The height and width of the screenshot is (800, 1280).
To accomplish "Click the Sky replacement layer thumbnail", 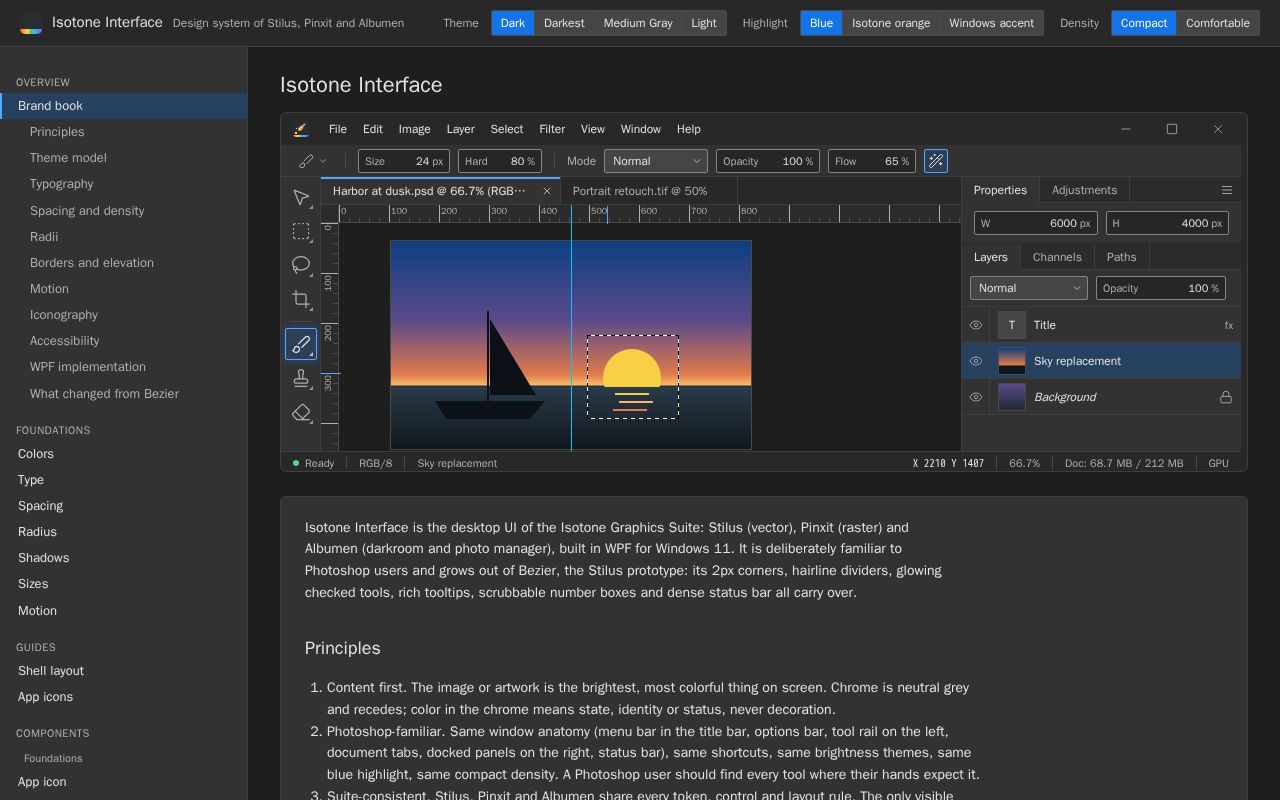I will point(1012,361).
